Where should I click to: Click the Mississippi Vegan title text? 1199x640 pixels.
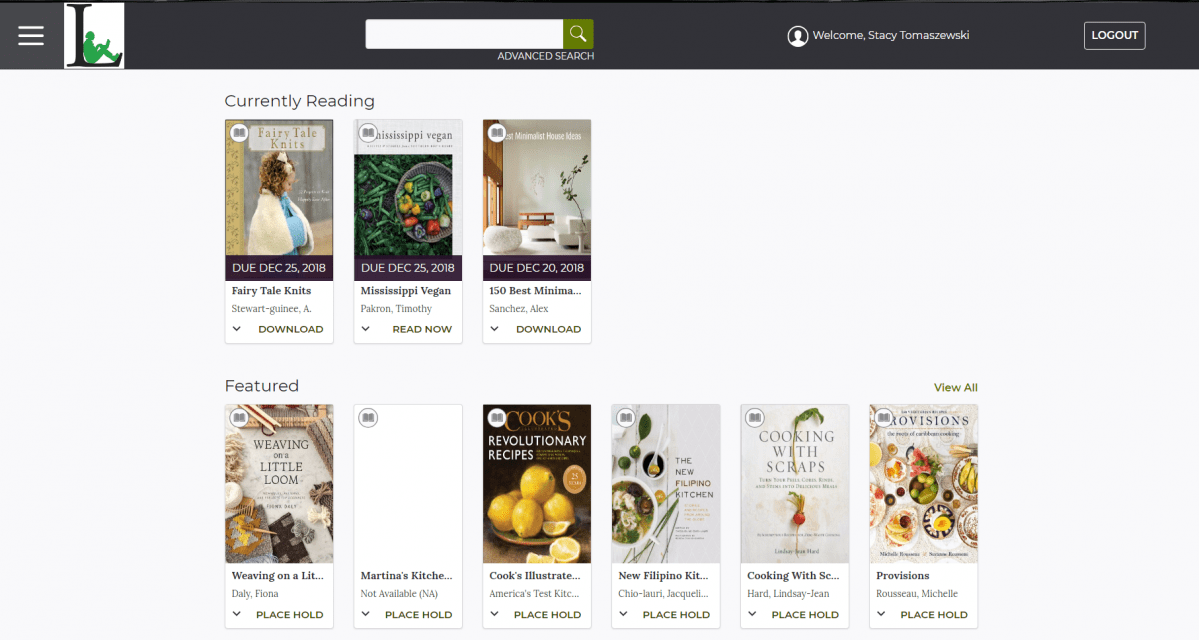(x=406, y=291)
